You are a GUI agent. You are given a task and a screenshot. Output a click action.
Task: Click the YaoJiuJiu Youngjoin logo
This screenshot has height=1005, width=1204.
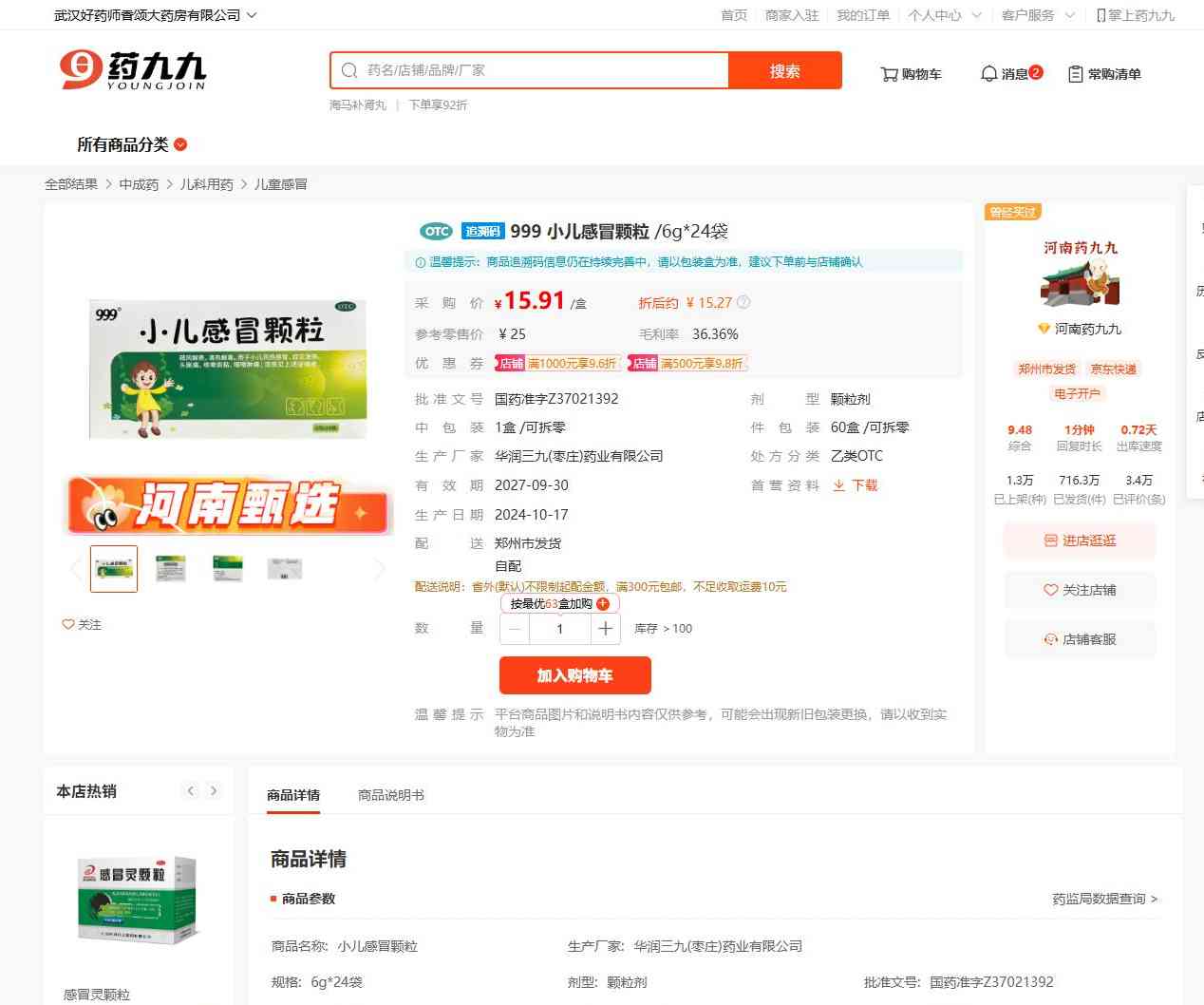point(133,71)
